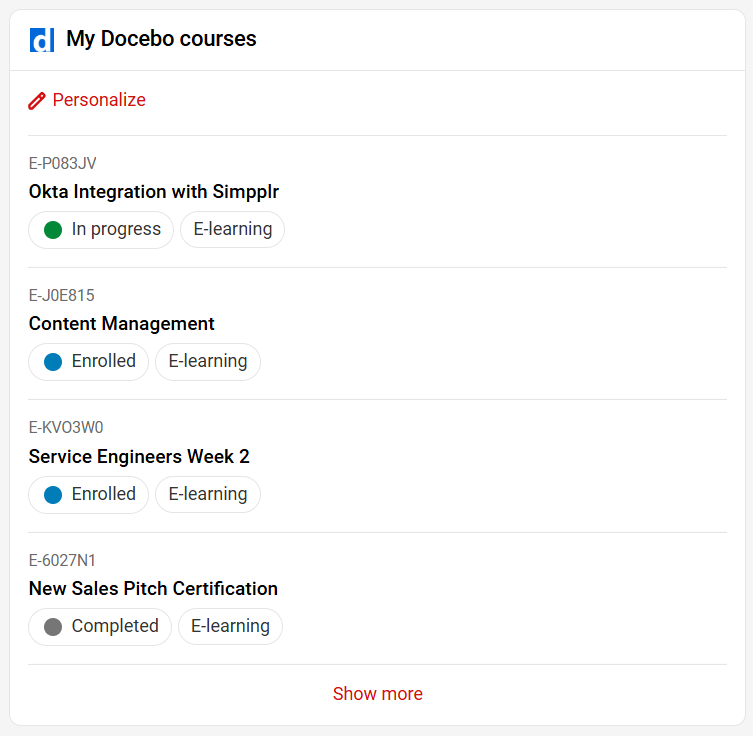This screenshot has width=753, height=736.
Task: Click Enrolled badge under Service Engineers
Action: coord(89,494)
